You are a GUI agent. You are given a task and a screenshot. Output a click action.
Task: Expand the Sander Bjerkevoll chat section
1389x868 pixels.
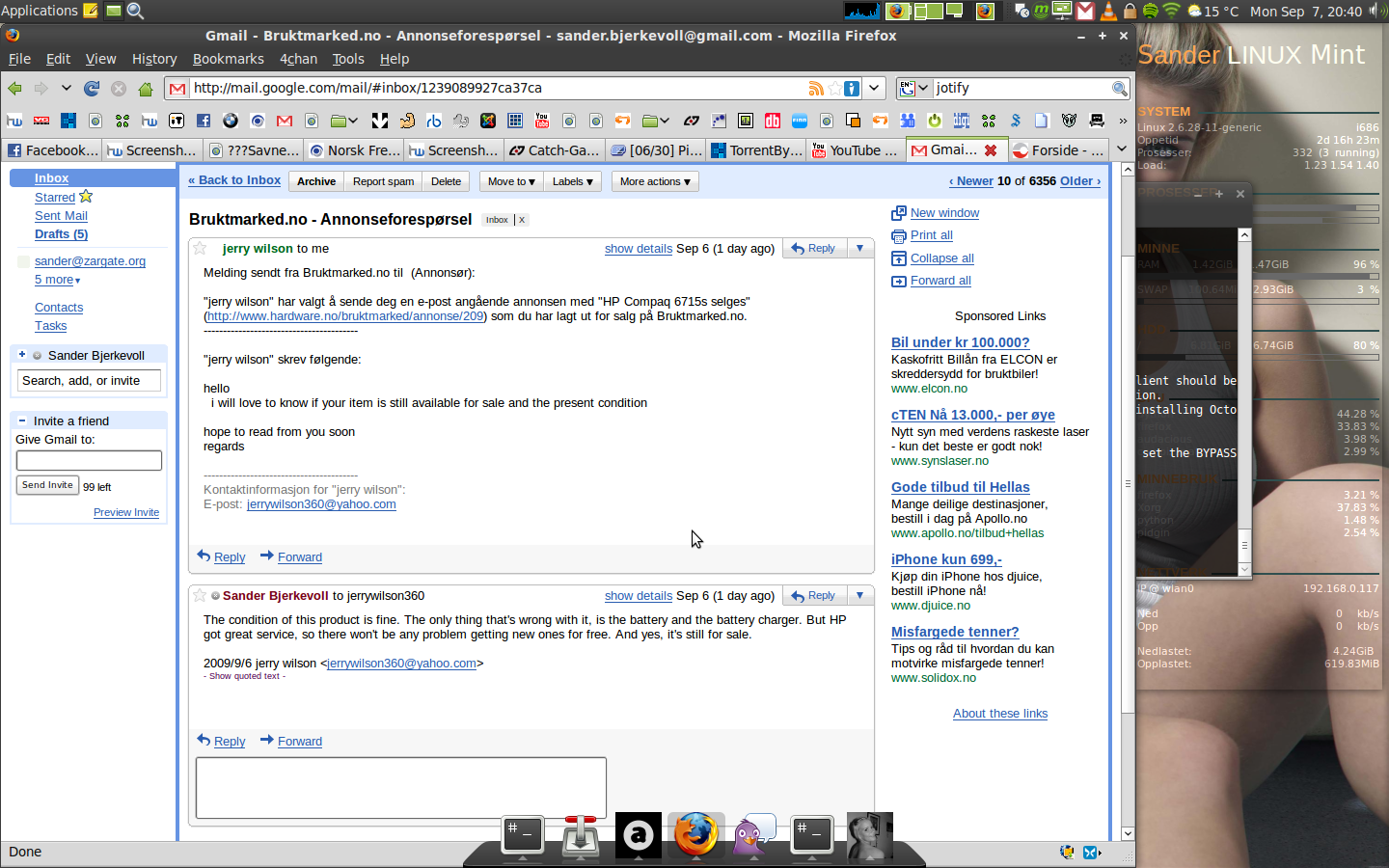click(22, 354)
